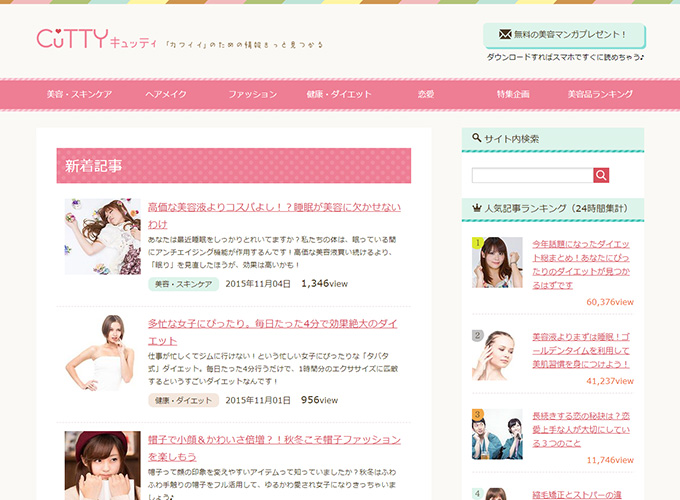Image resolution: width=680 pixels, height=500 pixels.
Task: Open ranking 4 縮毛矯正 article link
Action: [x=577, y=494]
